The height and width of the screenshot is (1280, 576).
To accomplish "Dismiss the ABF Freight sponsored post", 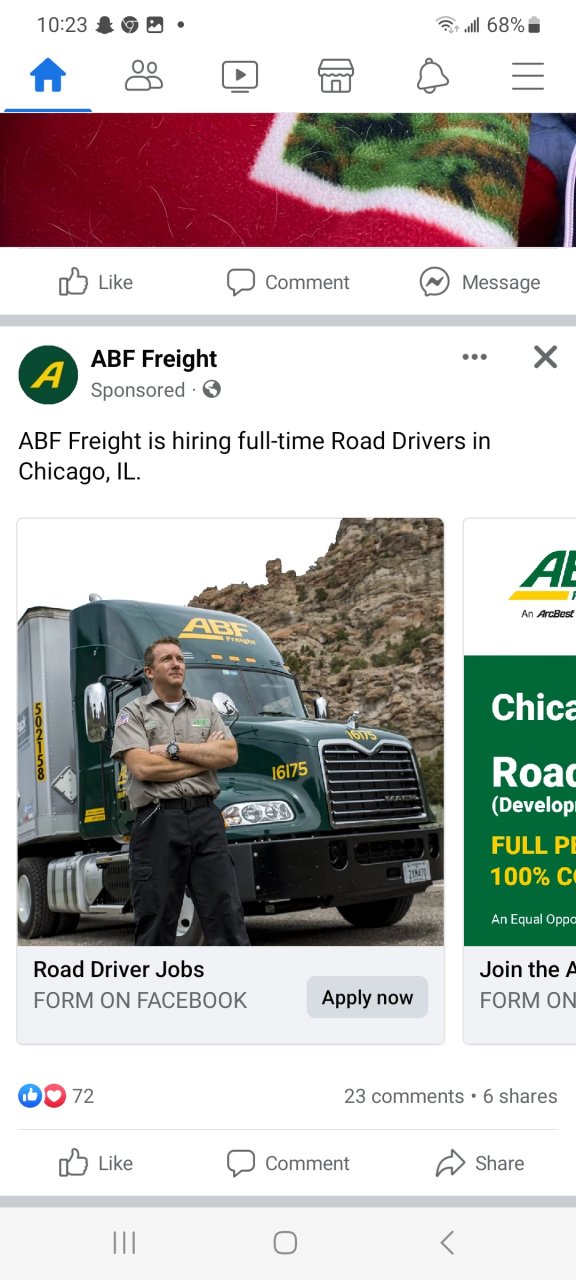I will [545, 357].
